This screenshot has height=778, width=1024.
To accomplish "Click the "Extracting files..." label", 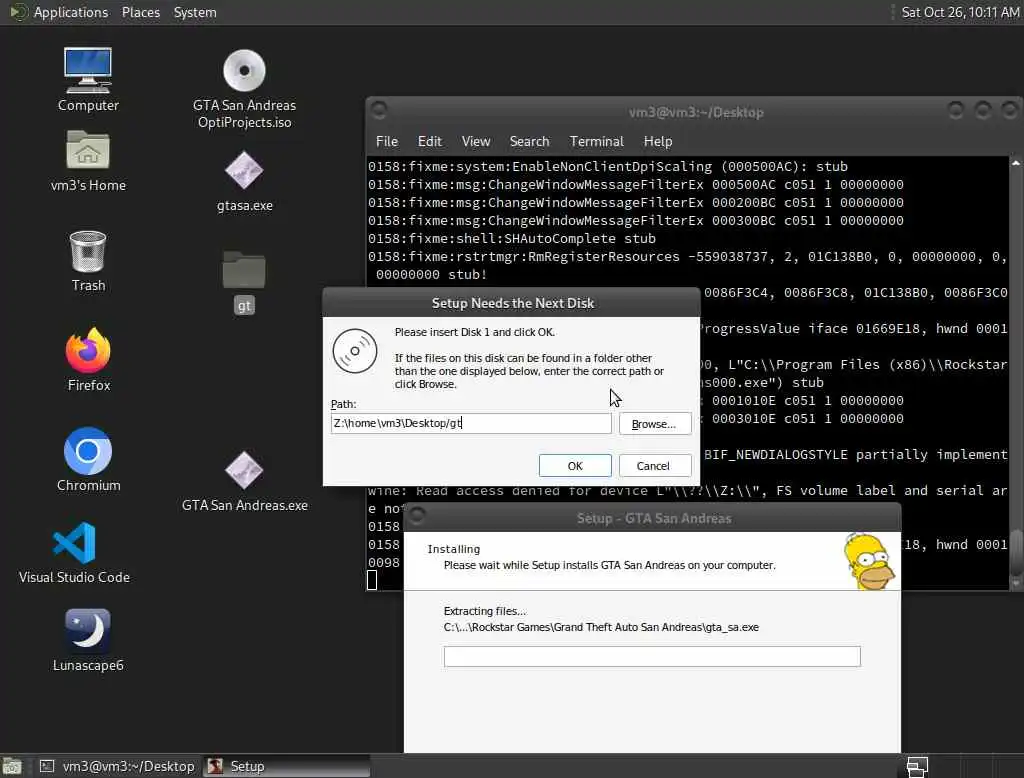I will tap(485, 611).
